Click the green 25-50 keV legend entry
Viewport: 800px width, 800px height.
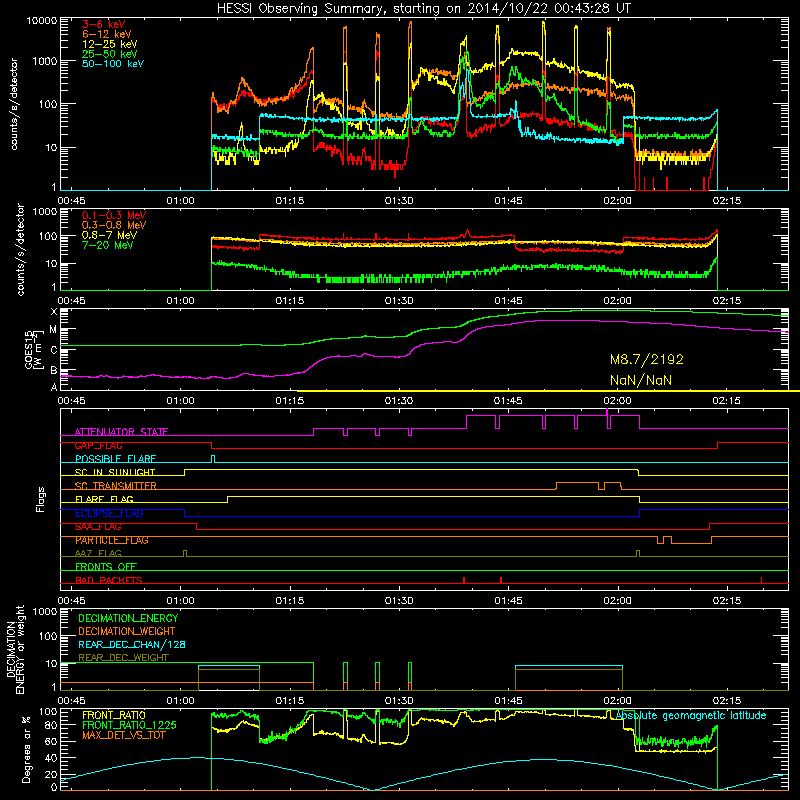(x=110, y=54)
